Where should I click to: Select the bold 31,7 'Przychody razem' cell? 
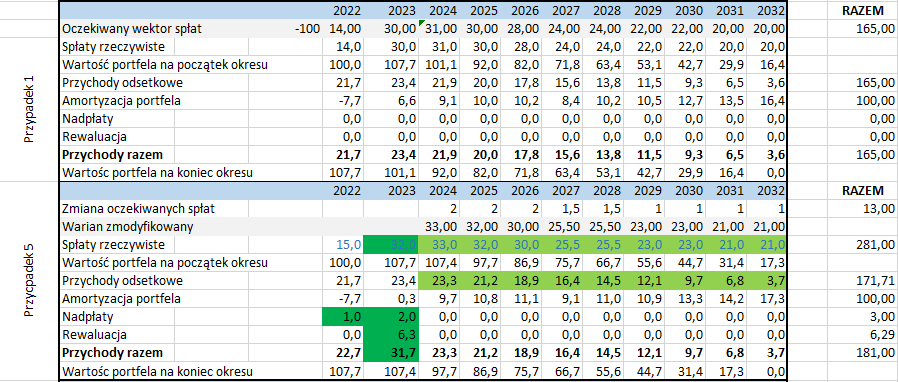(x=392, y=352)
